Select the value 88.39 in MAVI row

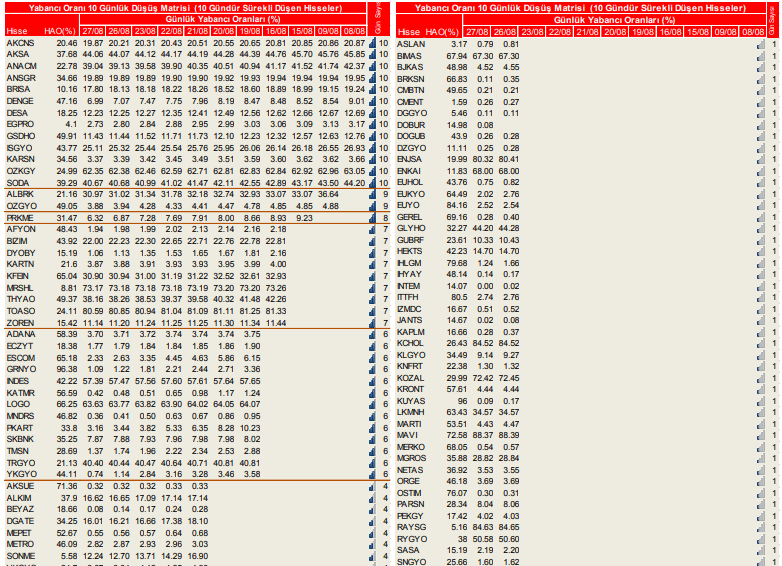(x=508, y=435)
